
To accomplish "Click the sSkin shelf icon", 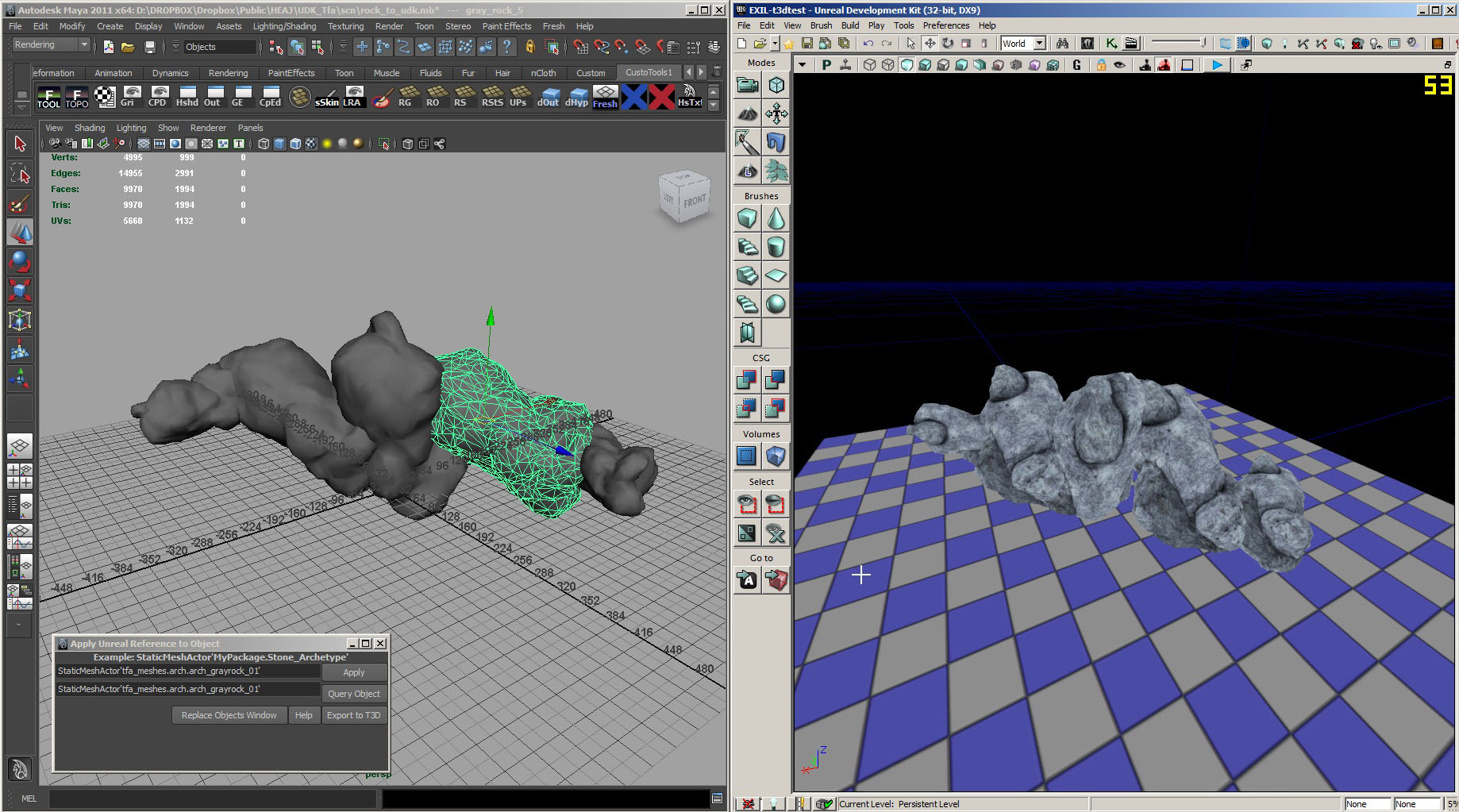I will pos(326,97).
